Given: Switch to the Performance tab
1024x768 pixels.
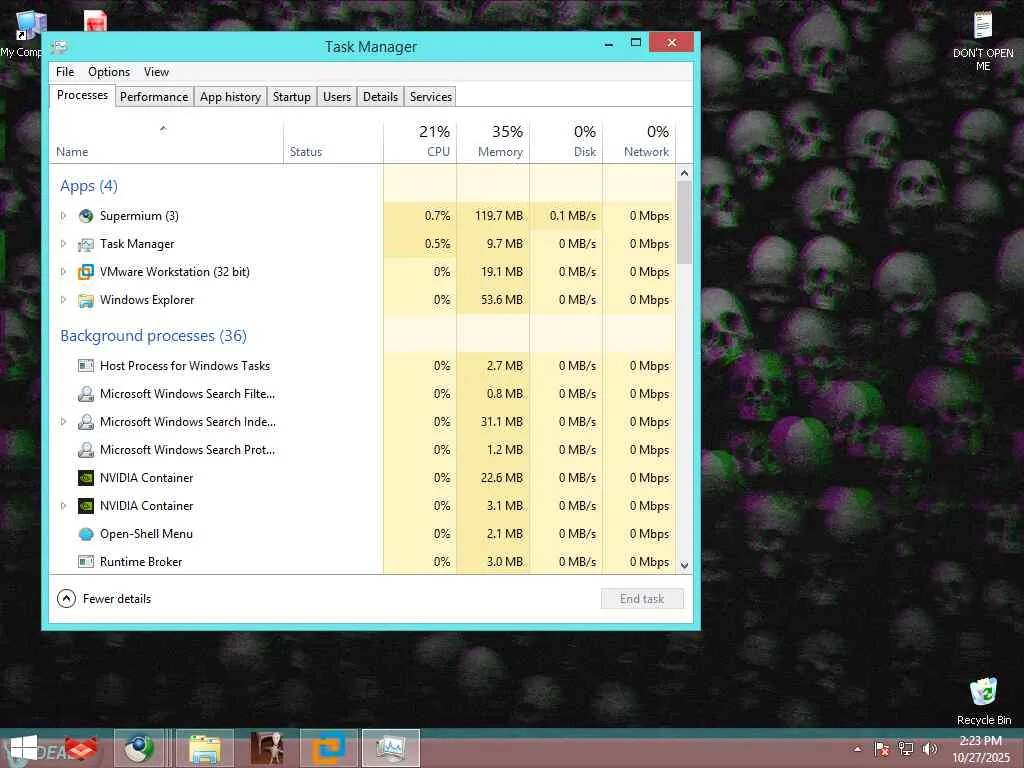Looking at the screenshot, I should click(154, 97).
